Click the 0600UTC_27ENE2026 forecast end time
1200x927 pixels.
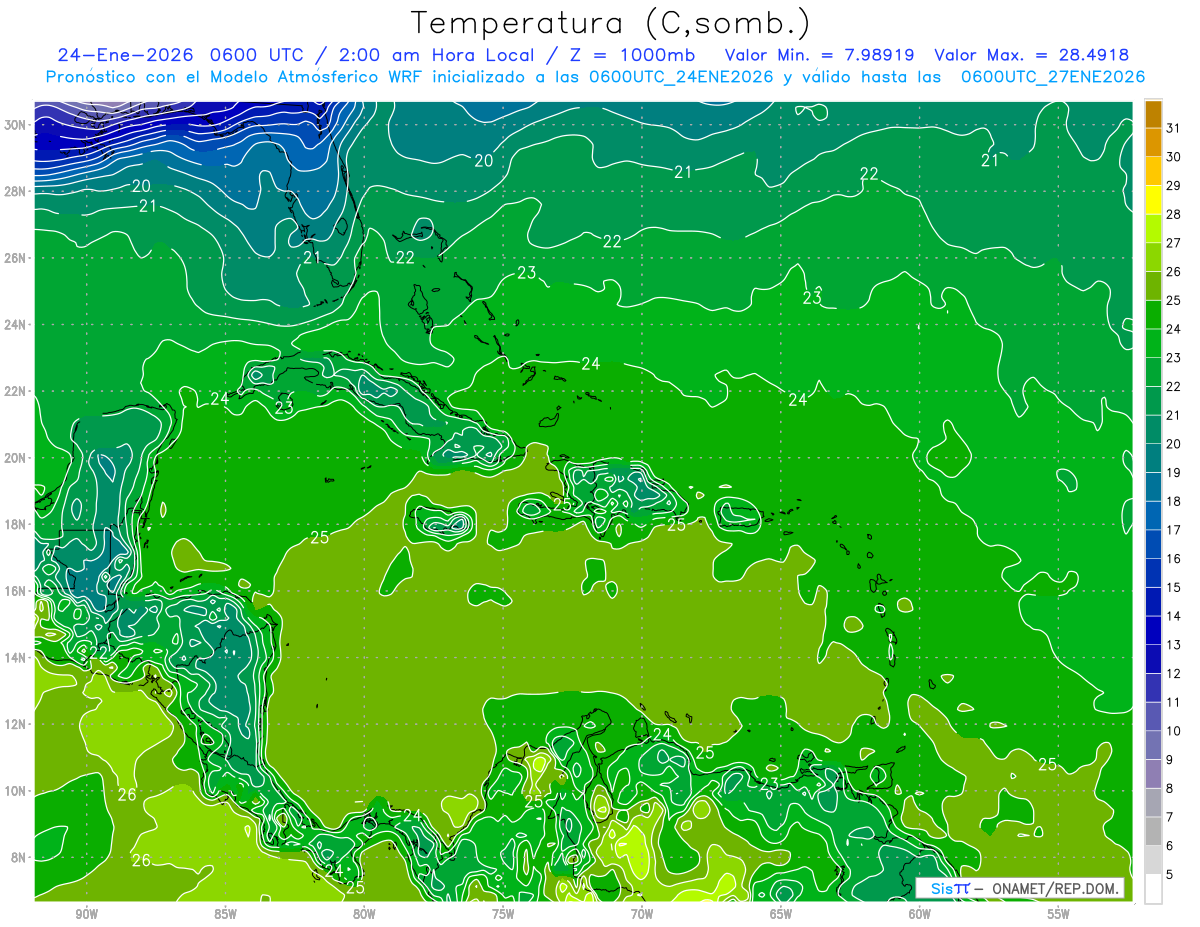(x=1052, y=77)
